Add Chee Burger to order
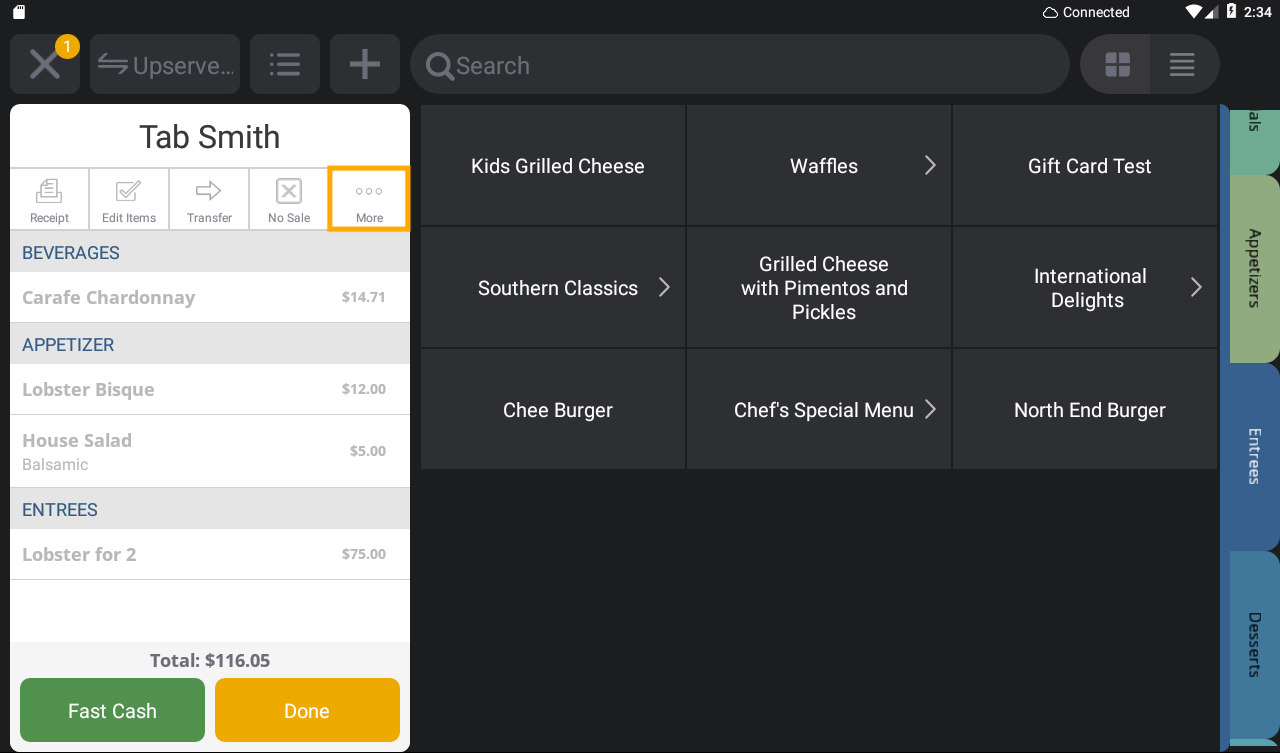Viewport: 1280px width, 753px height. [553, 410]
